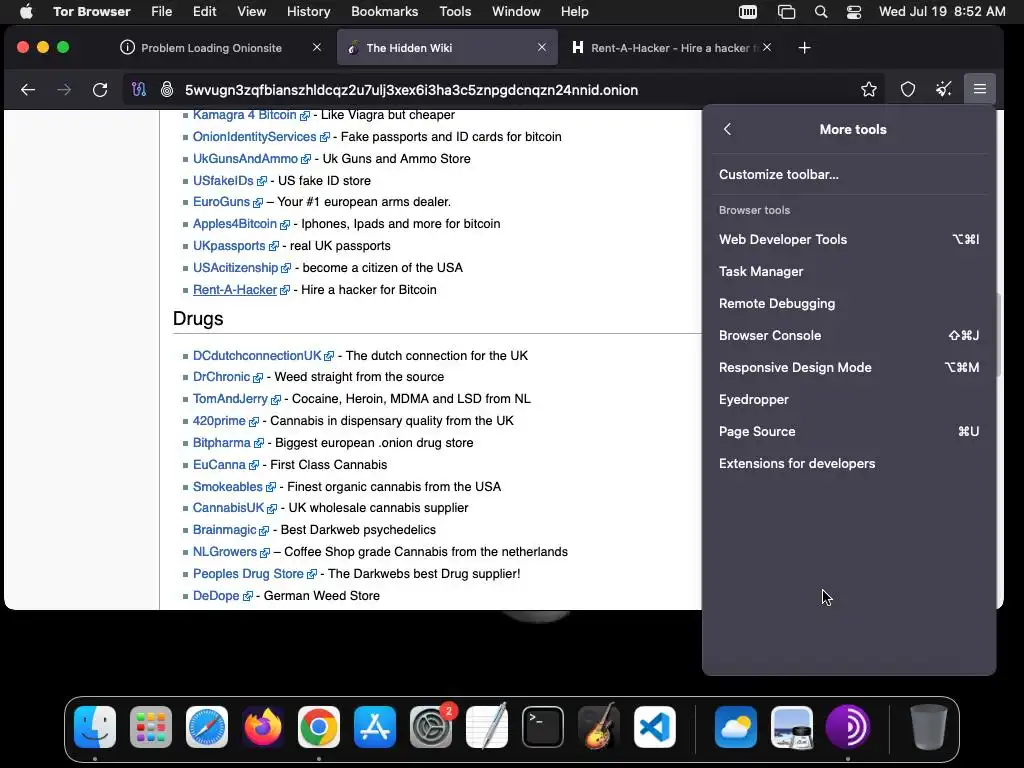Open the Edit menu
Viewport: 1024px width, 768px height.
(x=204, y=12)
